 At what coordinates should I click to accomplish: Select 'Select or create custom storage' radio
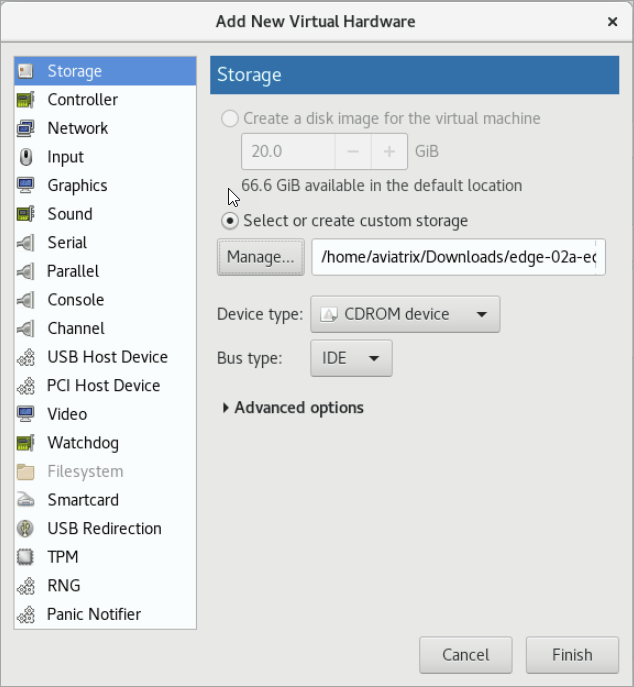coord(230,221)
